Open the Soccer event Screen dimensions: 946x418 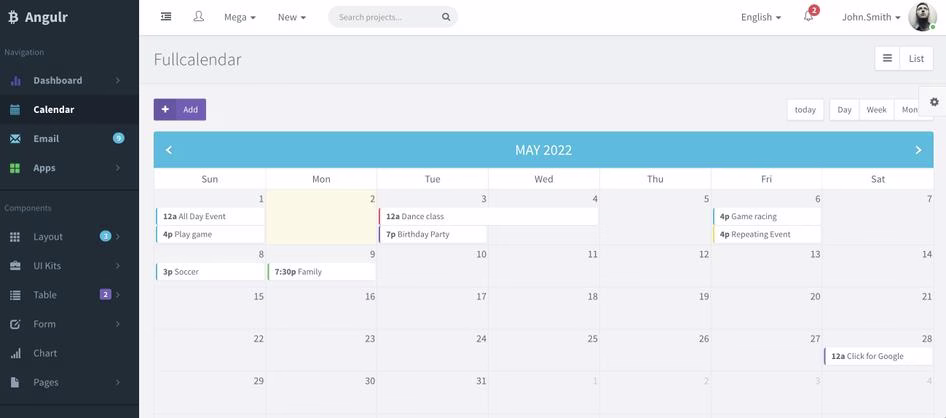click(x=210, y=272)
